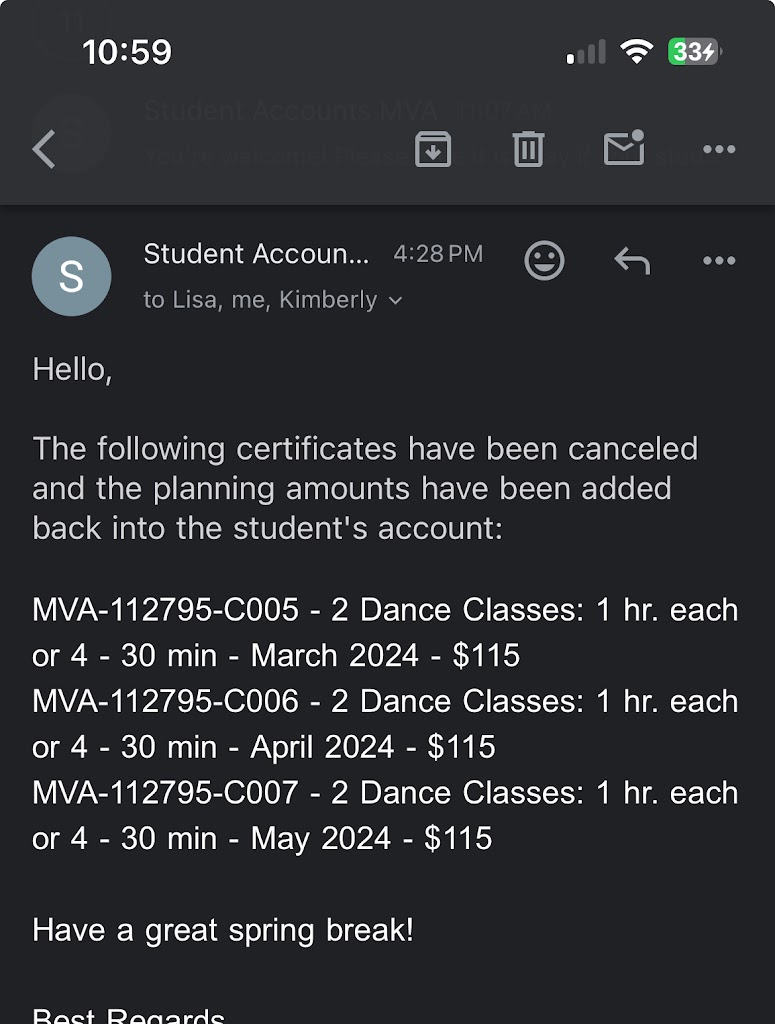
Task: Tap the back arrow to leave the email
Action: (x=44, y=150)
